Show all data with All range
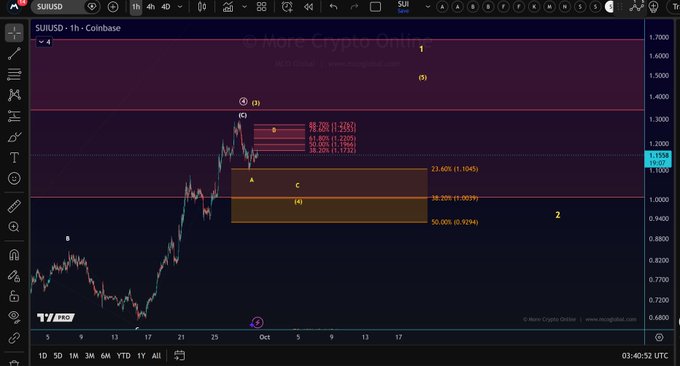Image resolution: width=680 pixels, height=366 pixels. click(156, 356)
